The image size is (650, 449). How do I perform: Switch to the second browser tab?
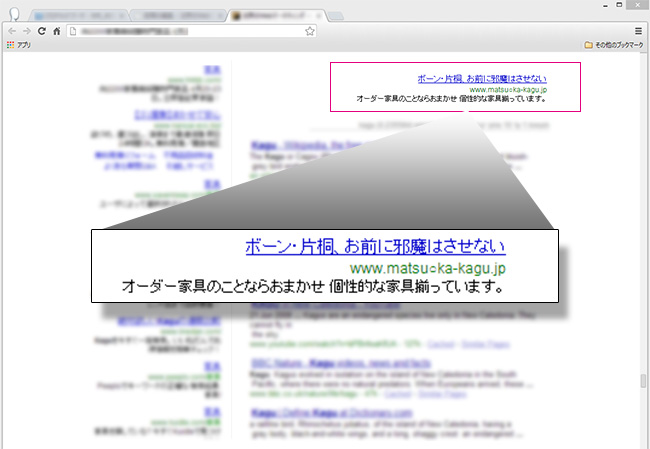click(179, 16)
